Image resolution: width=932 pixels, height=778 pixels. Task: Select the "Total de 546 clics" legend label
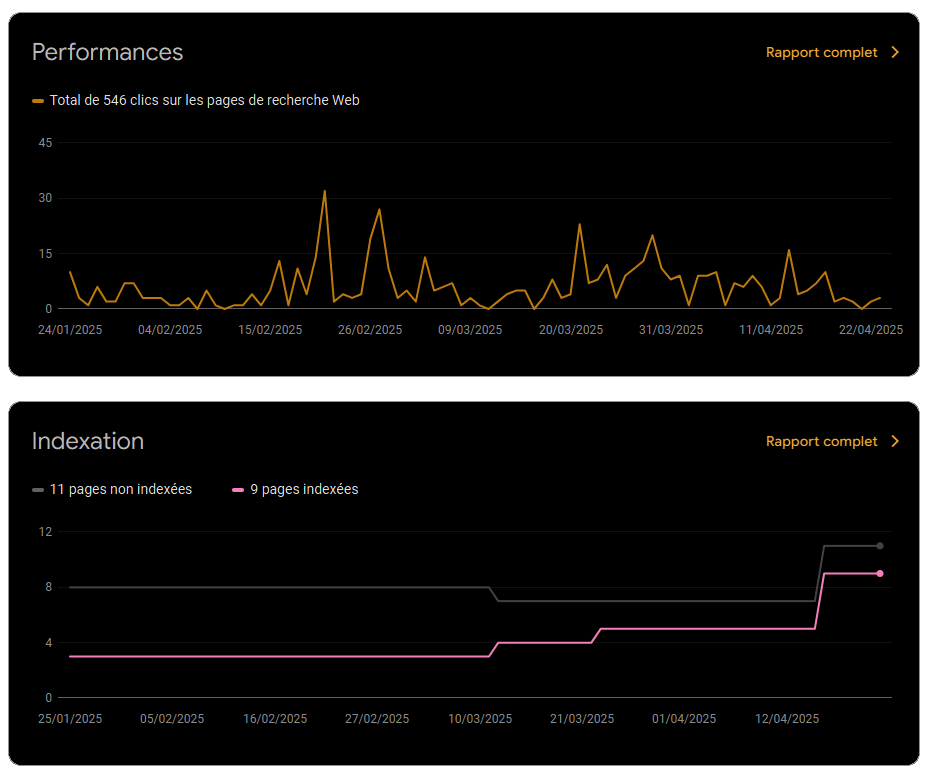tap(204, 100)
